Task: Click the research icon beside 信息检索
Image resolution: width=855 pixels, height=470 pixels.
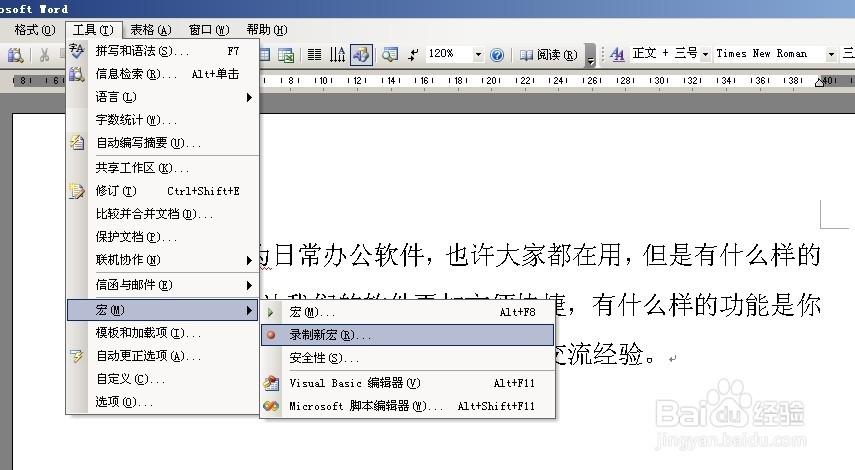Action: pos(77,74)
